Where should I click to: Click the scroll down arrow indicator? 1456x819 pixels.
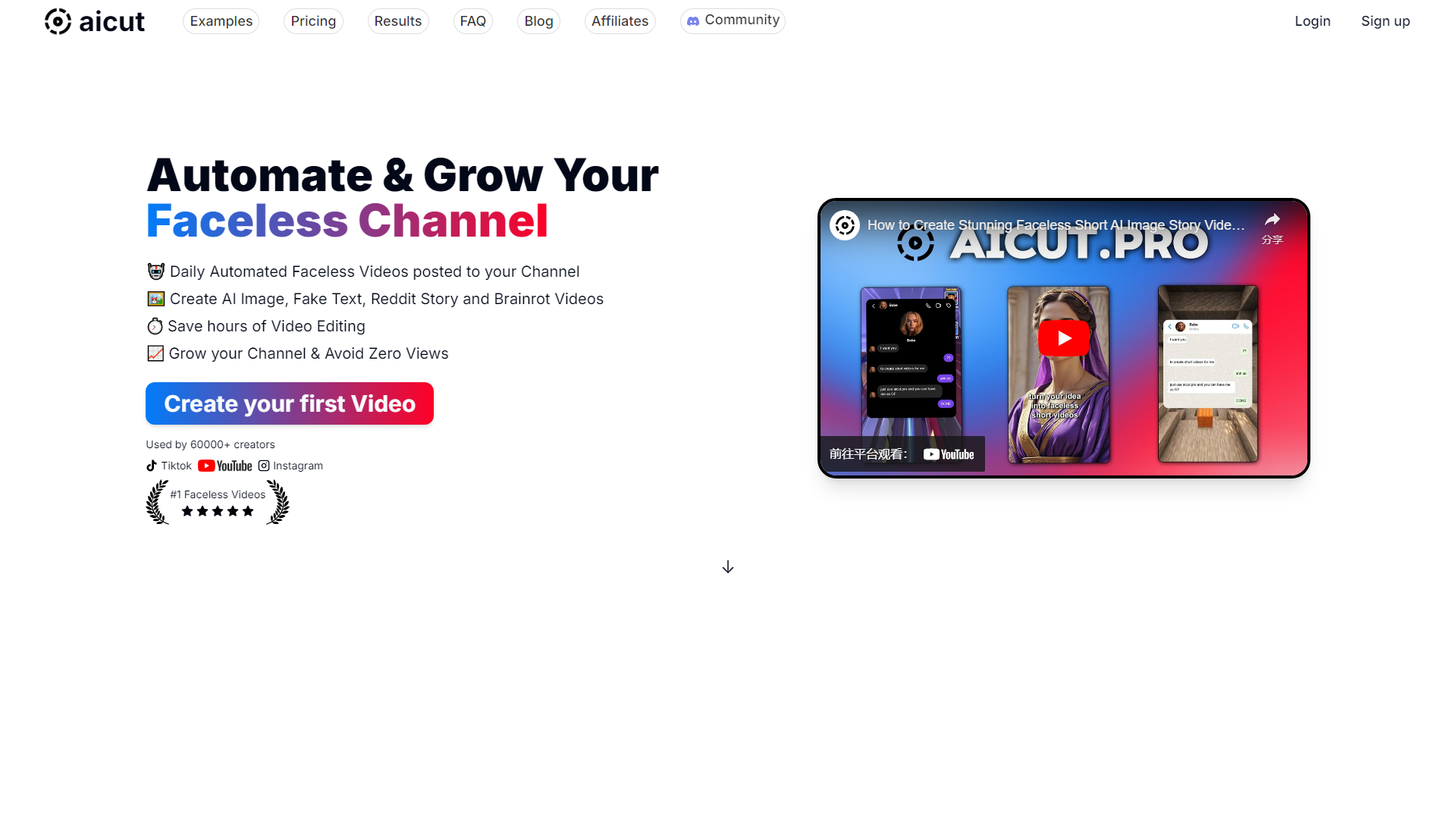(x=728, y=566)
